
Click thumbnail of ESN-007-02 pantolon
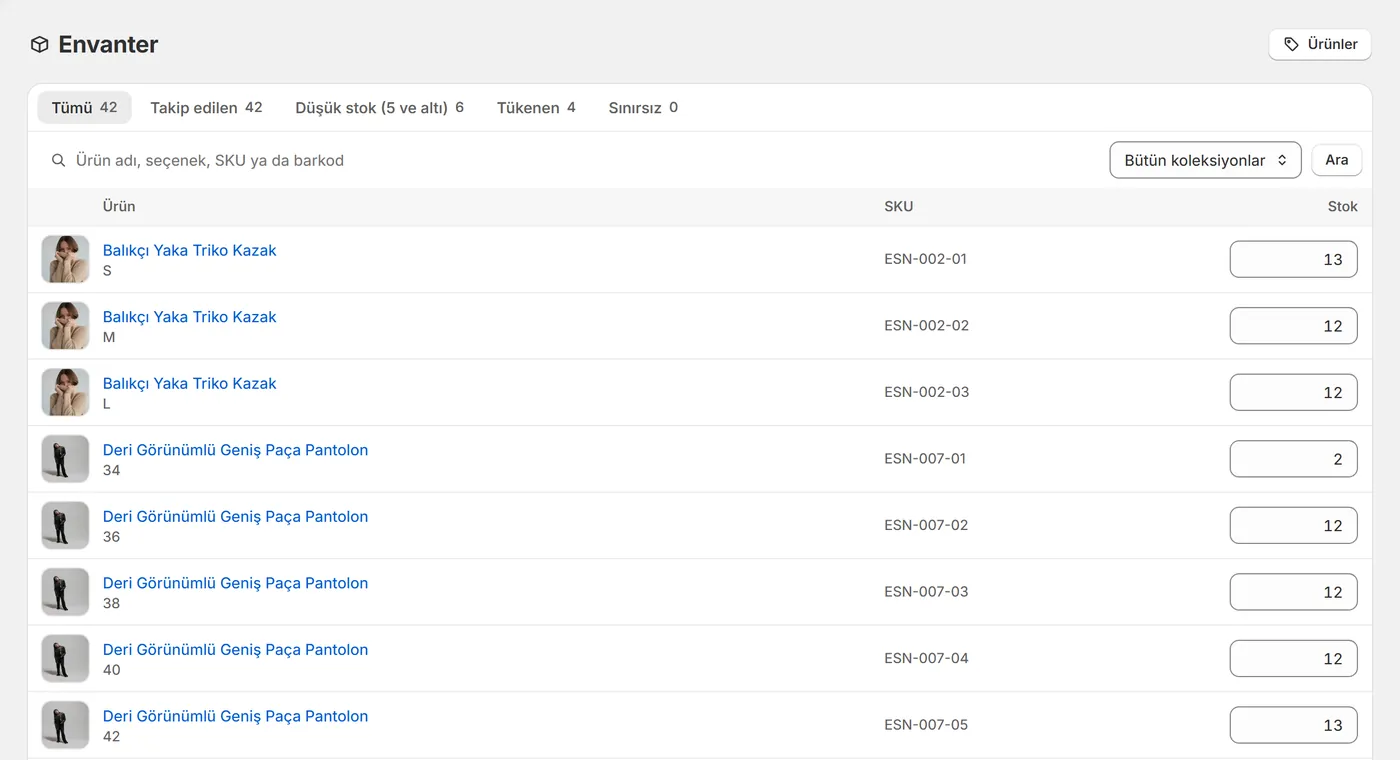click(x=65, y=525)
